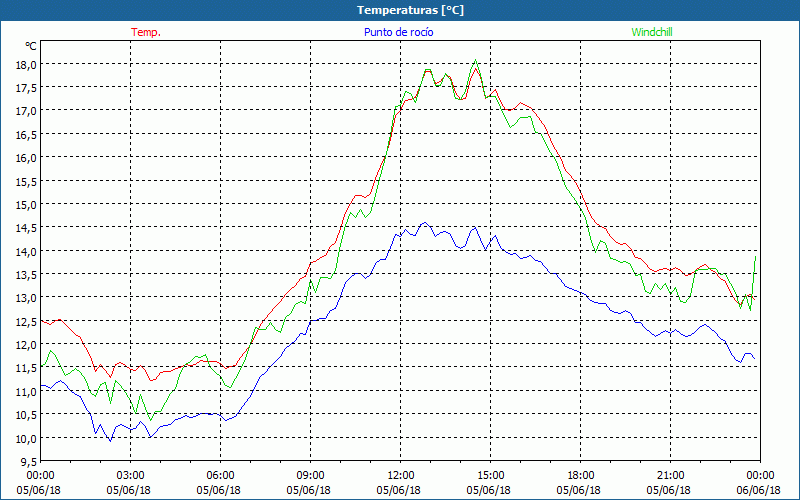Click the green Windchill peak near 14:30
The image size is (800, 500).
pyautogui.click(x=476, y=60)
